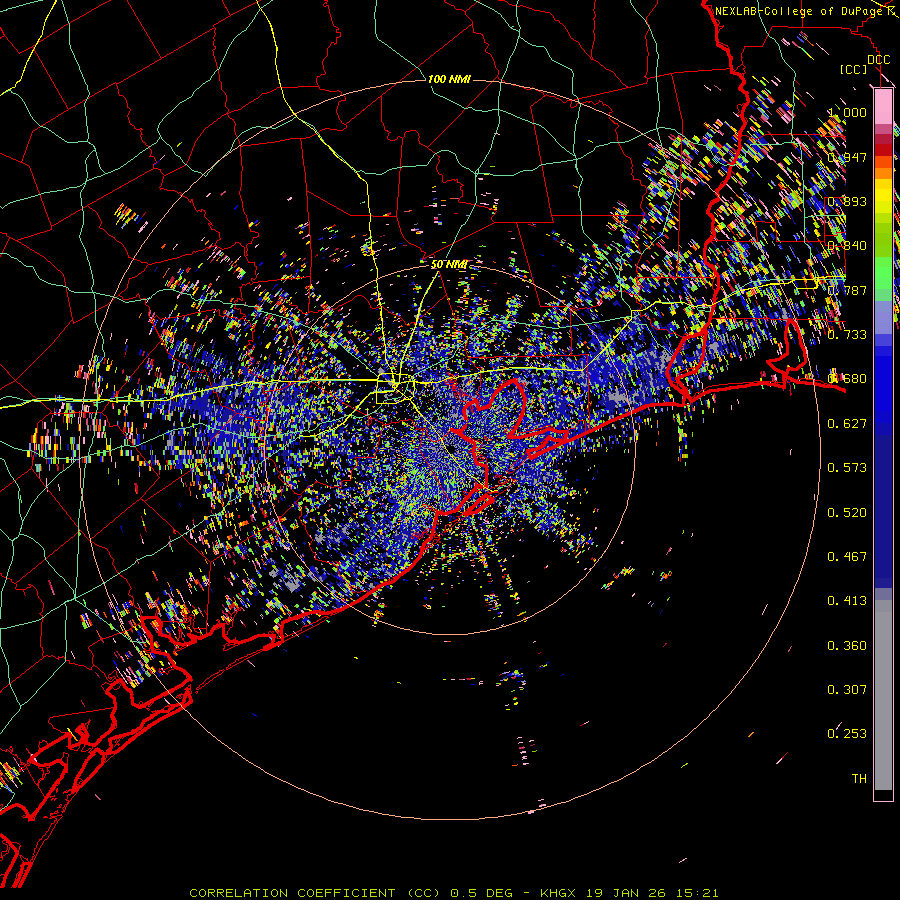Click the pink segment topping the color bar

pyautogui.click(x=883, y=107)
